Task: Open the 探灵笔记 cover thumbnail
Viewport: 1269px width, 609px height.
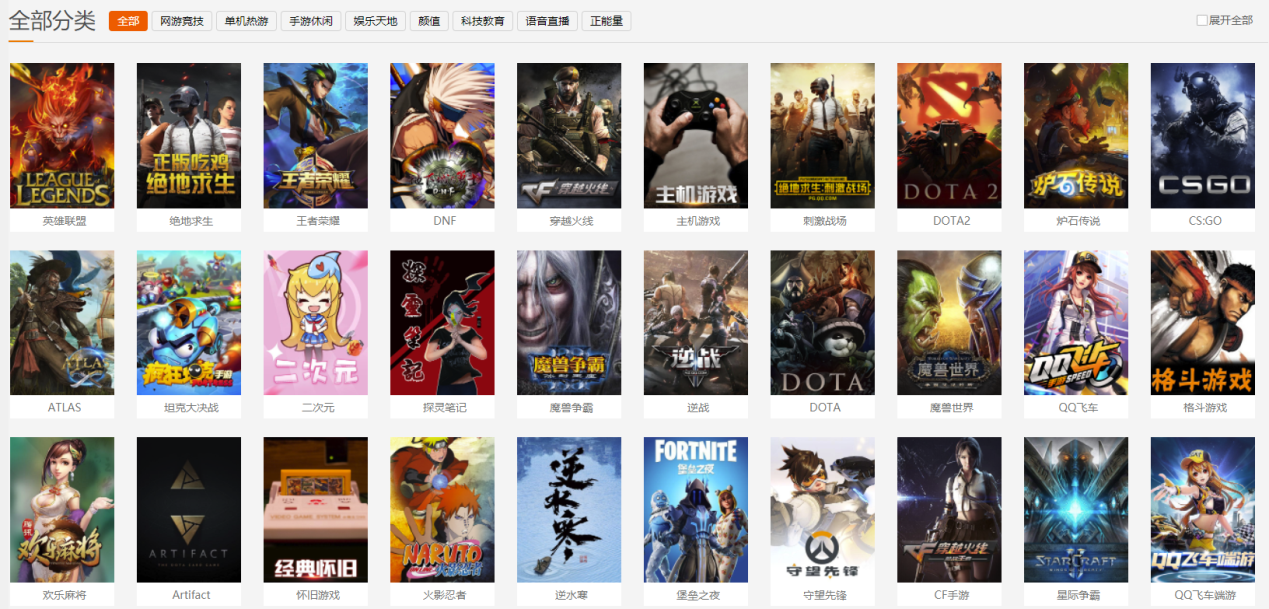Action: pyautogui.click(x=442, y=323)
